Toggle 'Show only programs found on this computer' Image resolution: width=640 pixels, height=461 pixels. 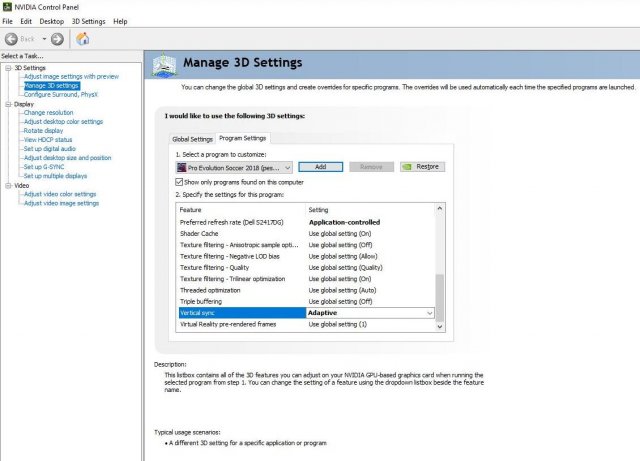pos(179,182)
